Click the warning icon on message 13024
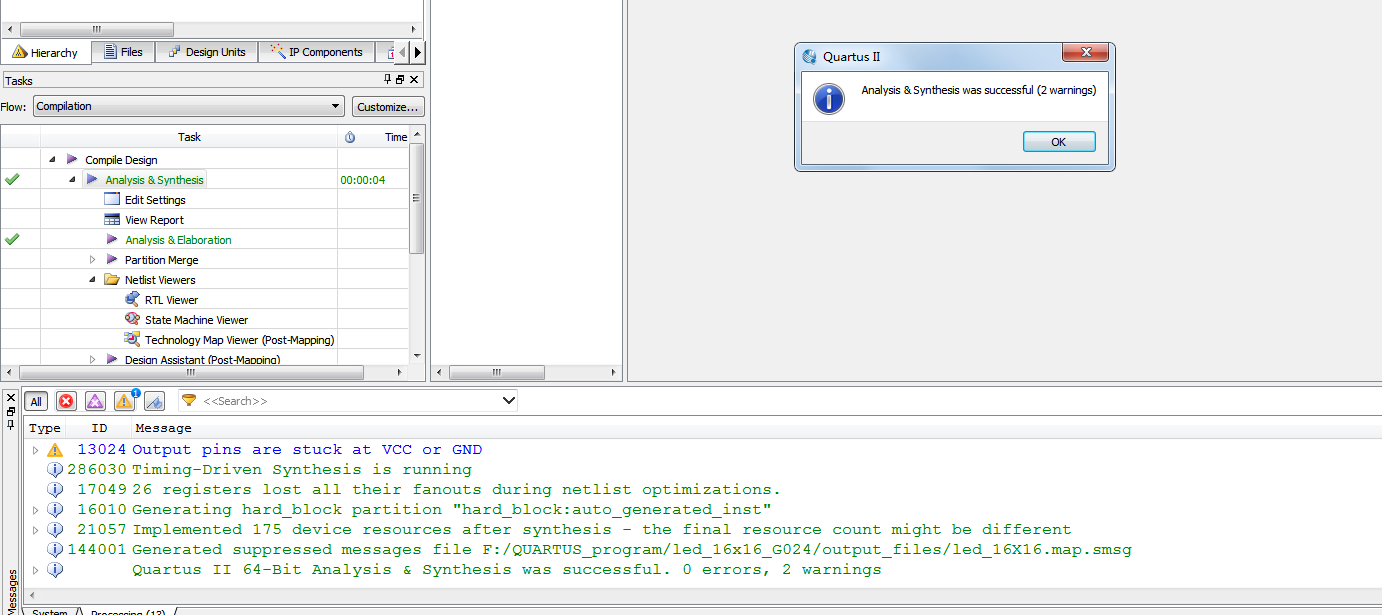The width and height of the screenshot is (1382, 615). click(55, 450)
